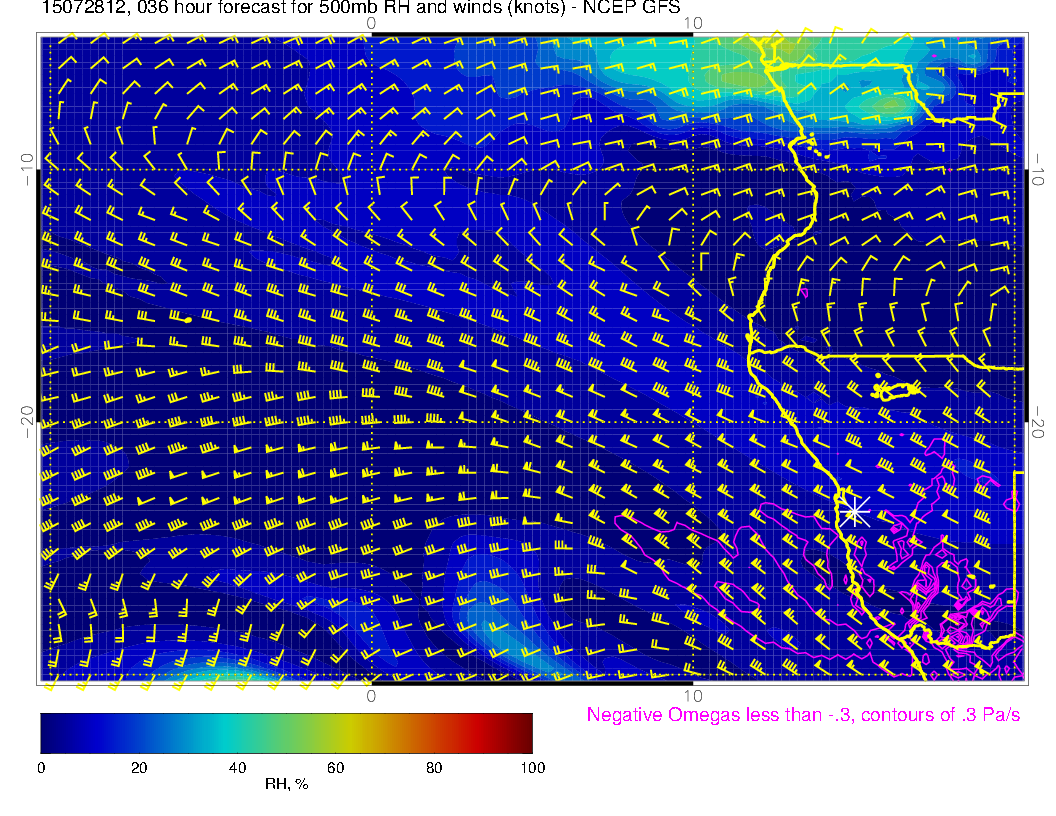This screenshot has height=816, width=1056.
Task: Click the '-10' latitude label on the right axis
Action: pos(1038,170)
